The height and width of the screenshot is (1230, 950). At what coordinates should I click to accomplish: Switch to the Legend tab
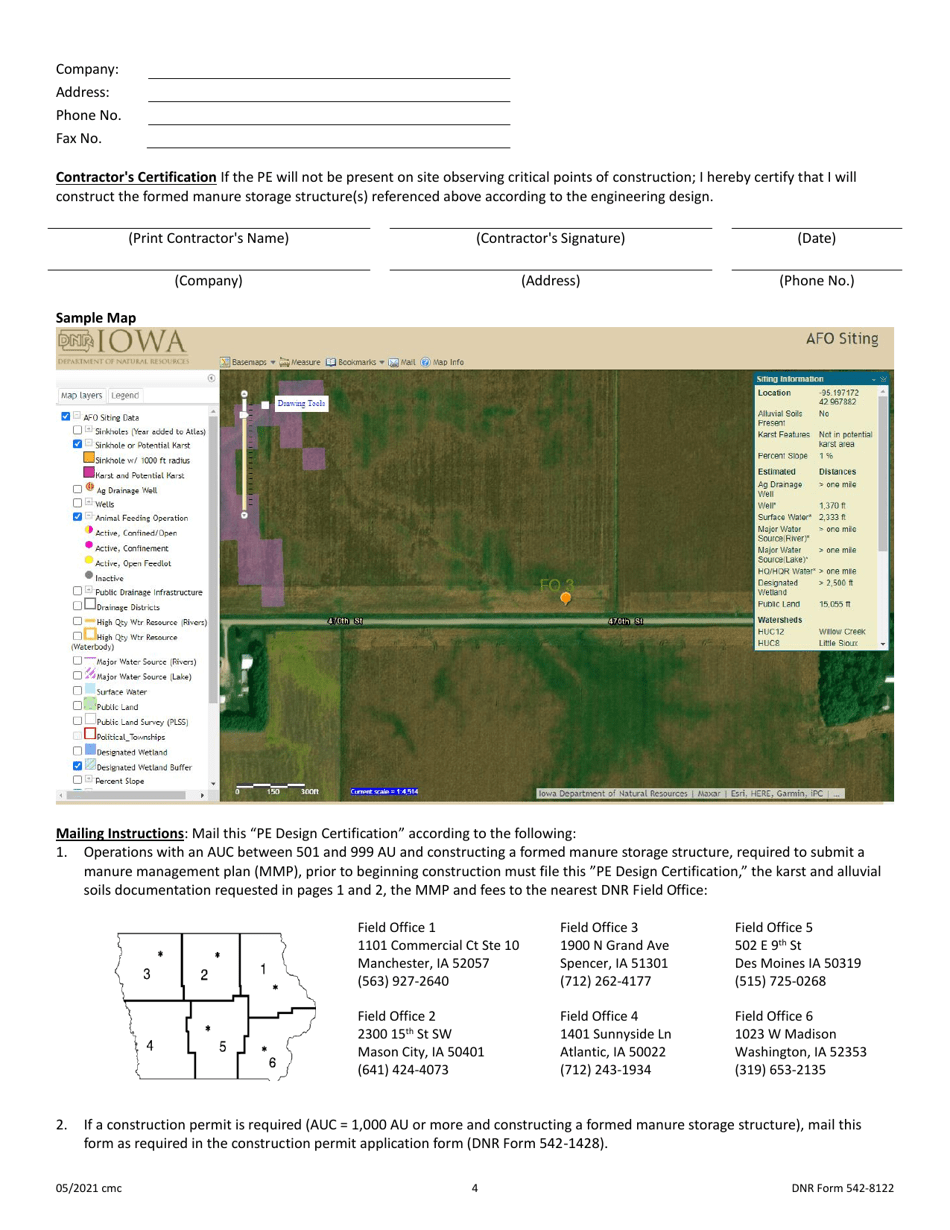tap(124, 396)
